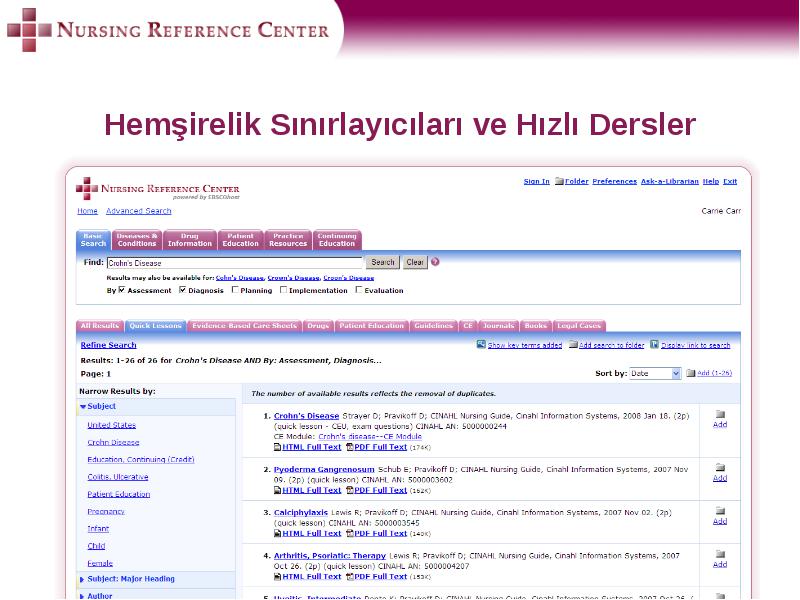
Task: Click the Search button
Action: point(383,262)
